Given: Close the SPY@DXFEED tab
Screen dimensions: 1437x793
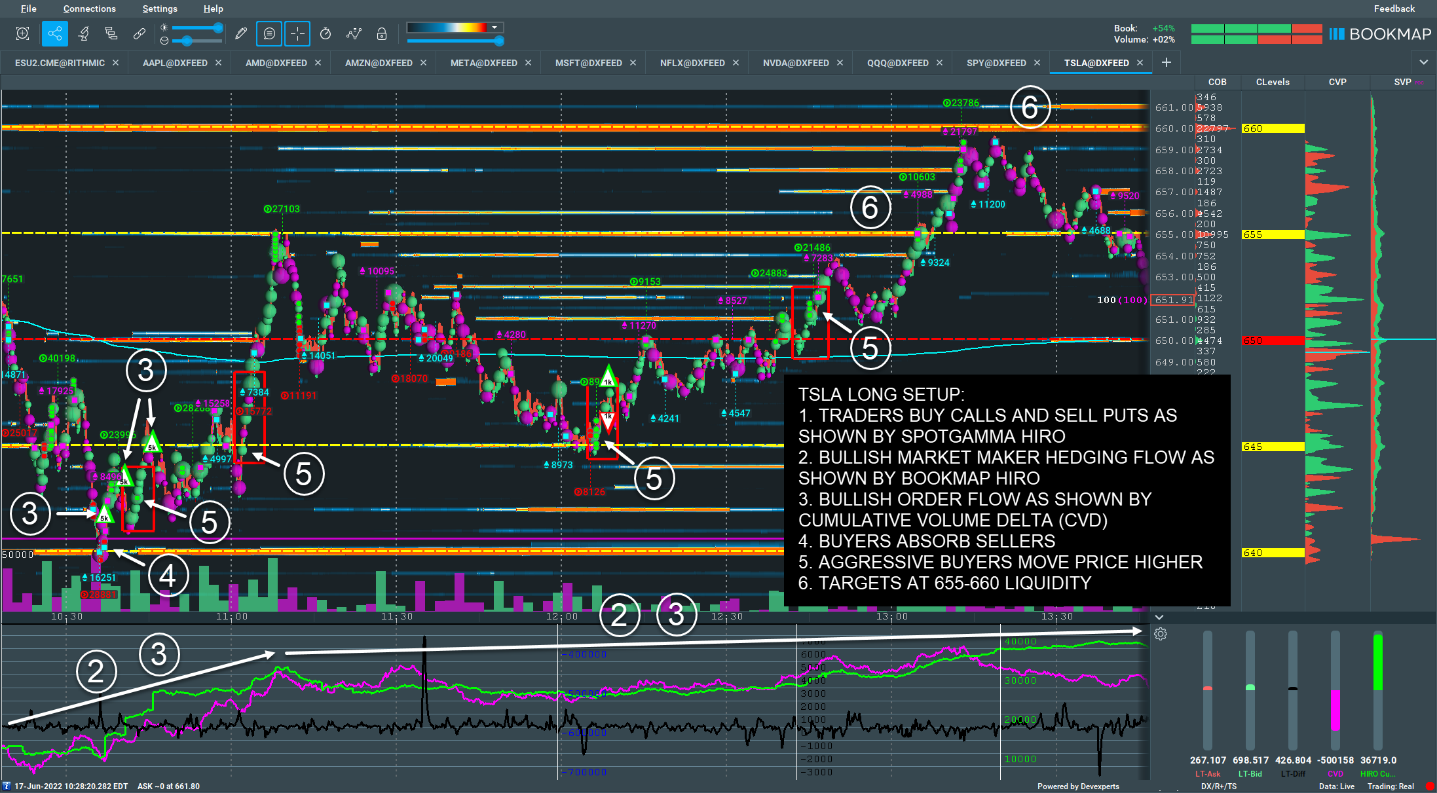Looking at the screenshot, I should [x=1037, y=62].
